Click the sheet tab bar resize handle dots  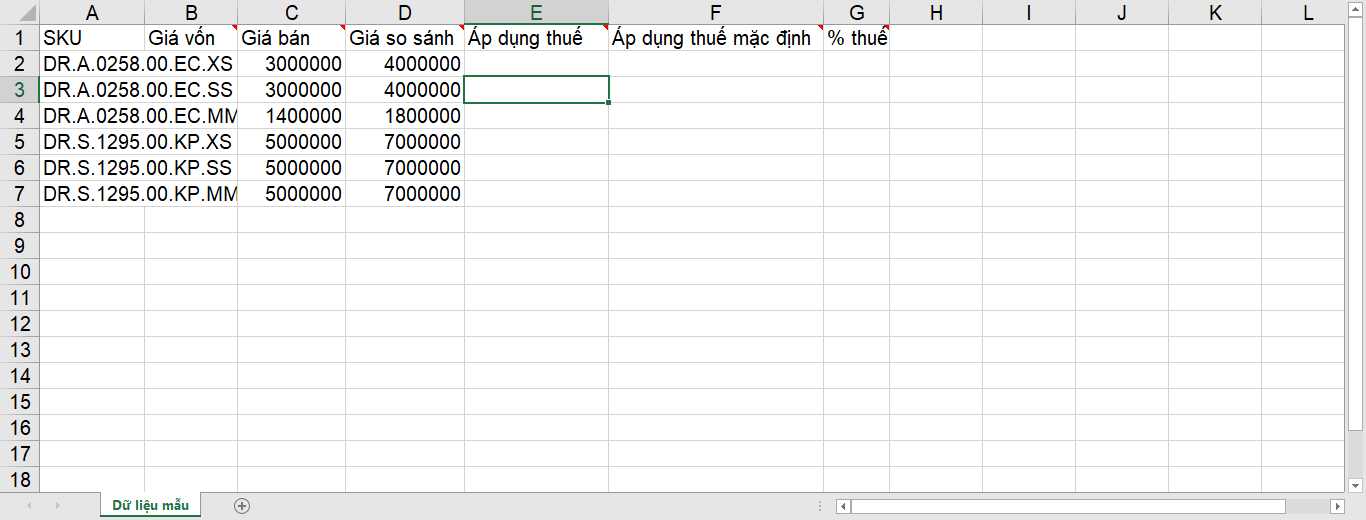(821, 506)
